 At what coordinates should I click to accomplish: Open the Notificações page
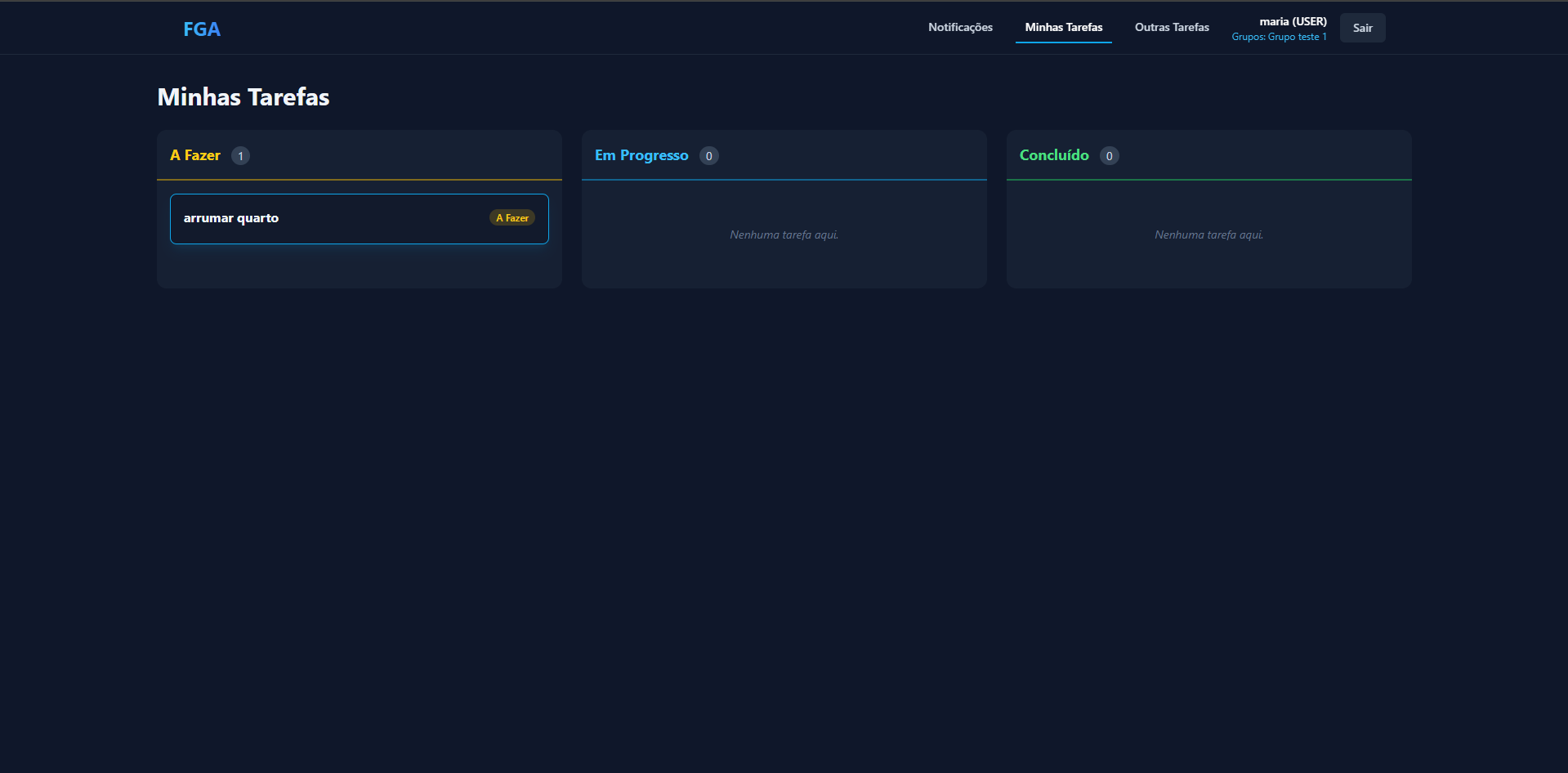point(960,28)
